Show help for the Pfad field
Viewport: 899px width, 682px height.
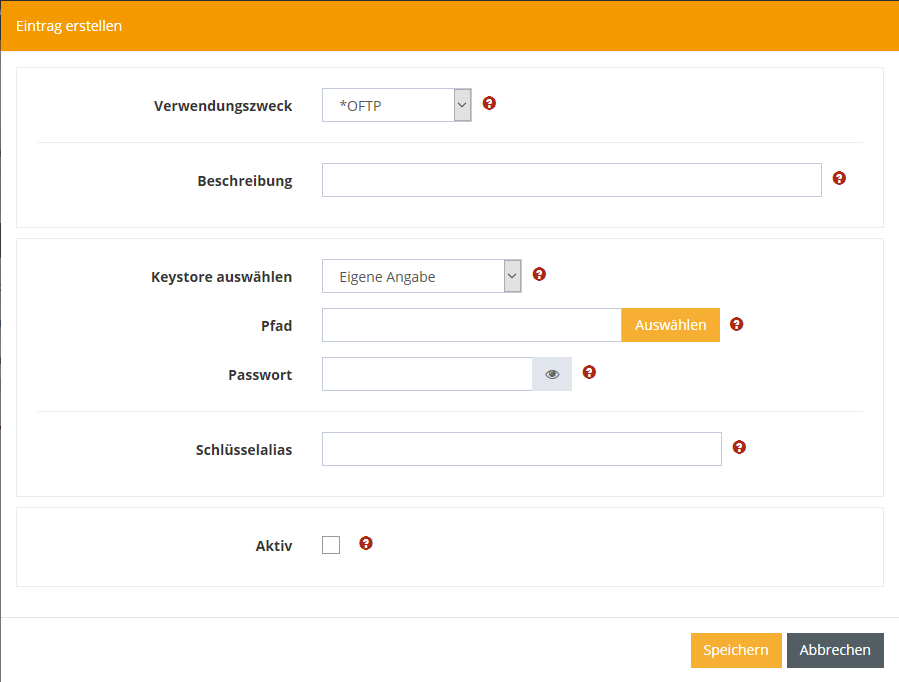737,324
